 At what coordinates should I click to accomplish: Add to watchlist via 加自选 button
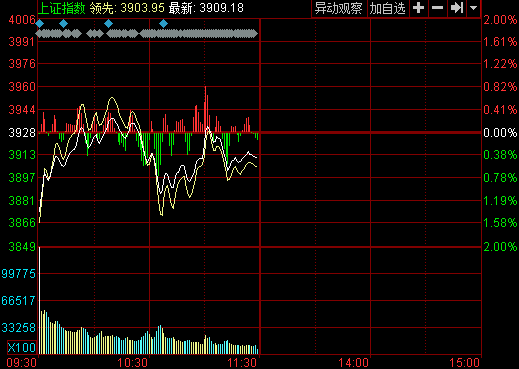[x=388, y=8]
